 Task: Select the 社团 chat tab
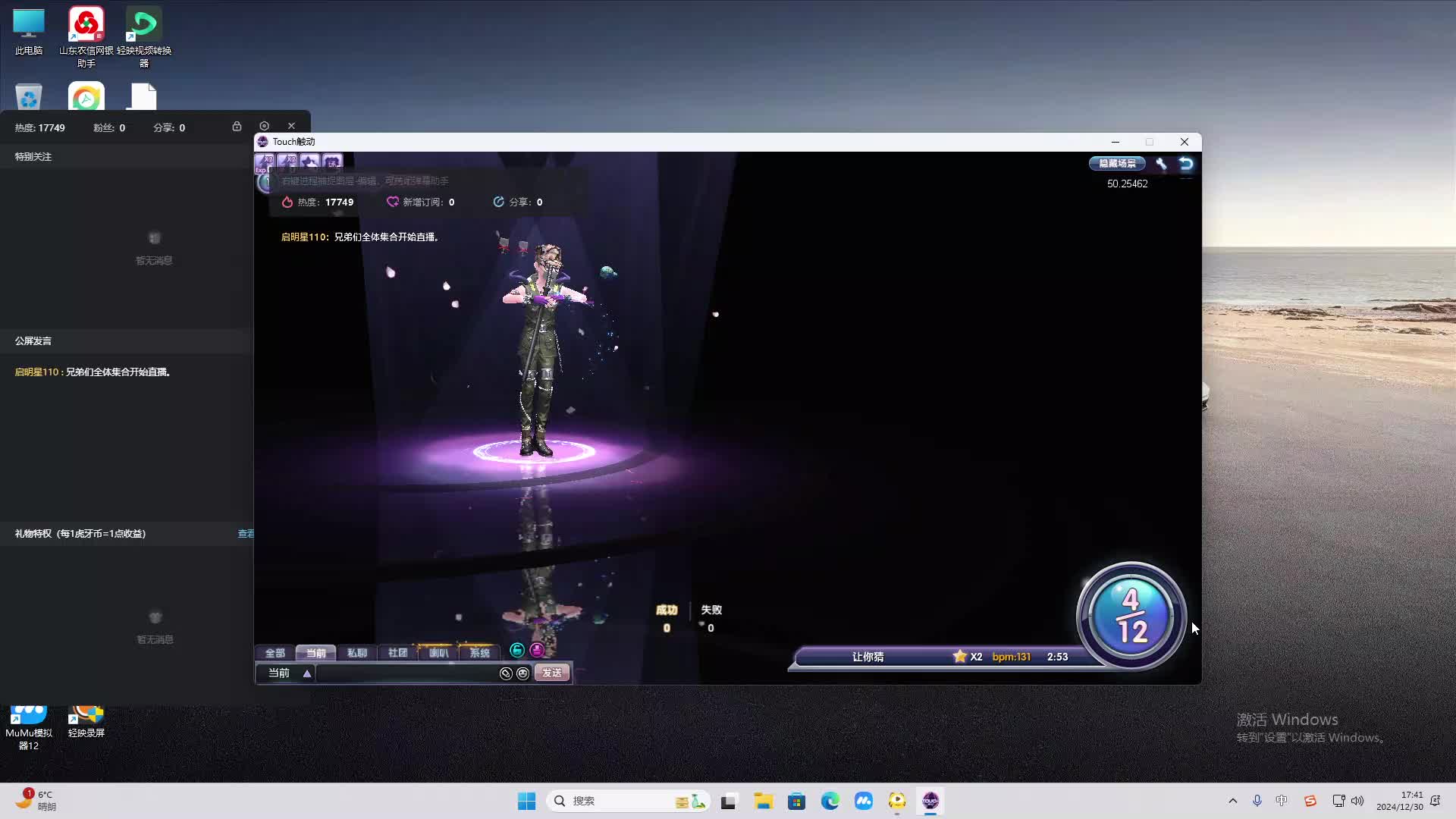click(x=397, y=653)
